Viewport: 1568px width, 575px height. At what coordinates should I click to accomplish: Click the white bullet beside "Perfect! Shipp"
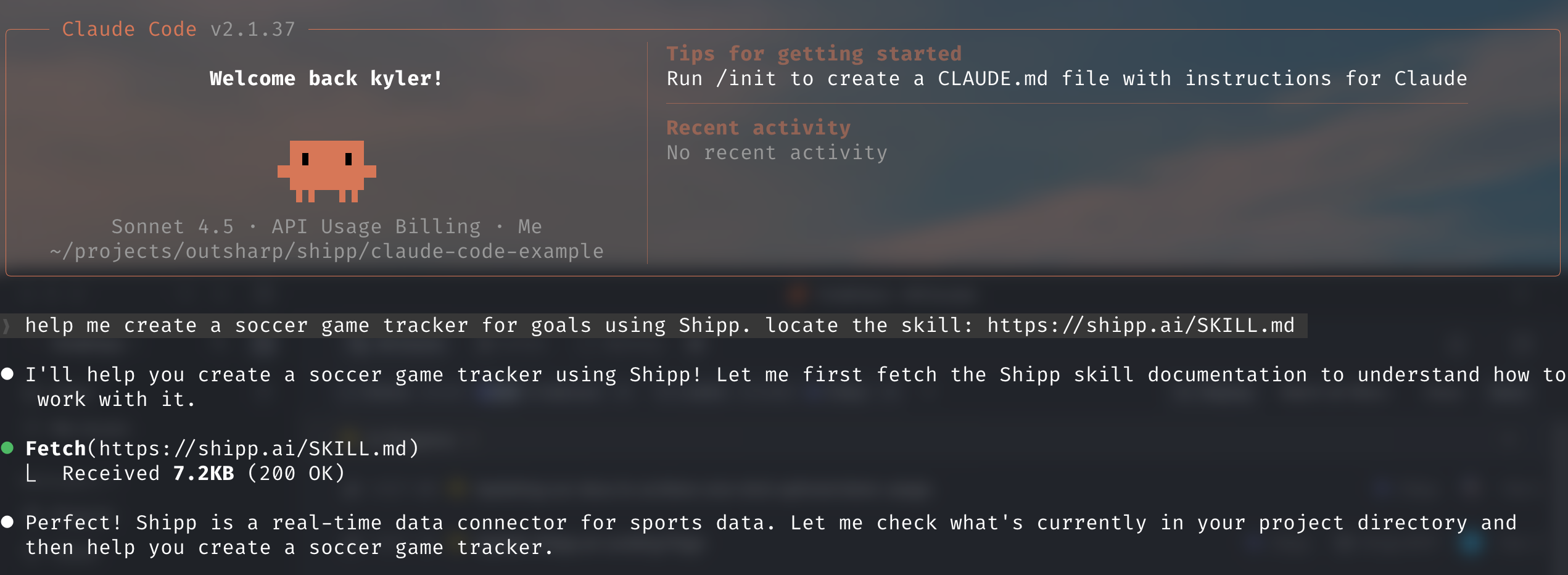tap(7, 523)
